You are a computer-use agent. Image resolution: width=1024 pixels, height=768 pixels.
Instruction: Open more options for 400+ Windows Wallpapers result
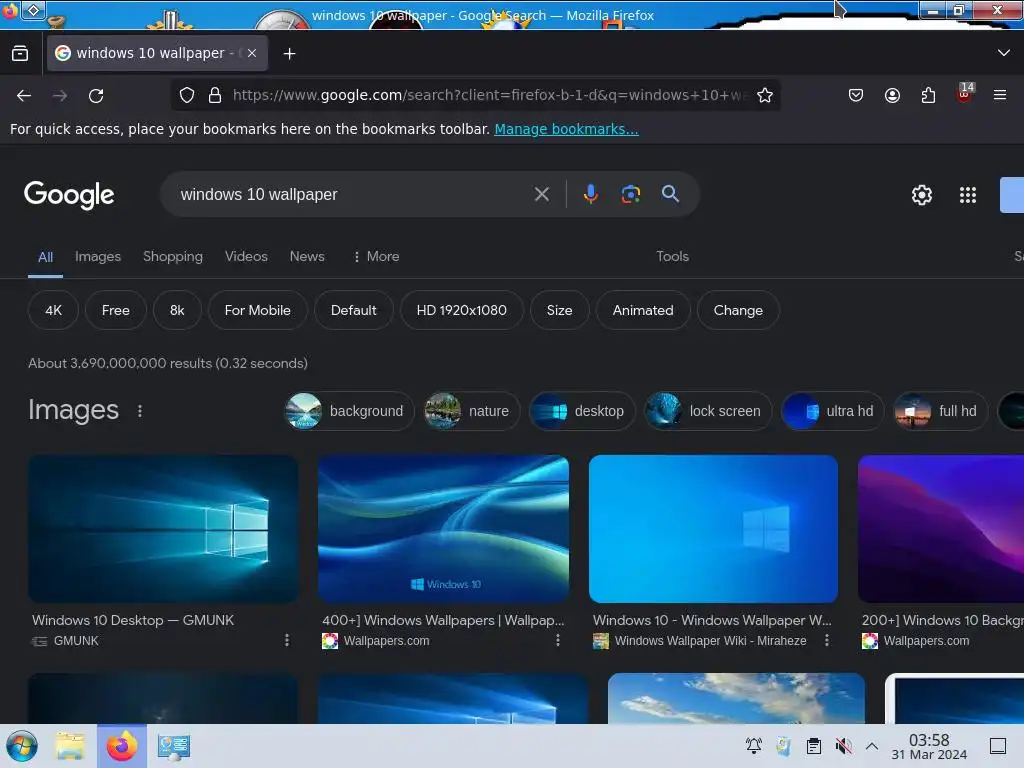coord(558,641)
